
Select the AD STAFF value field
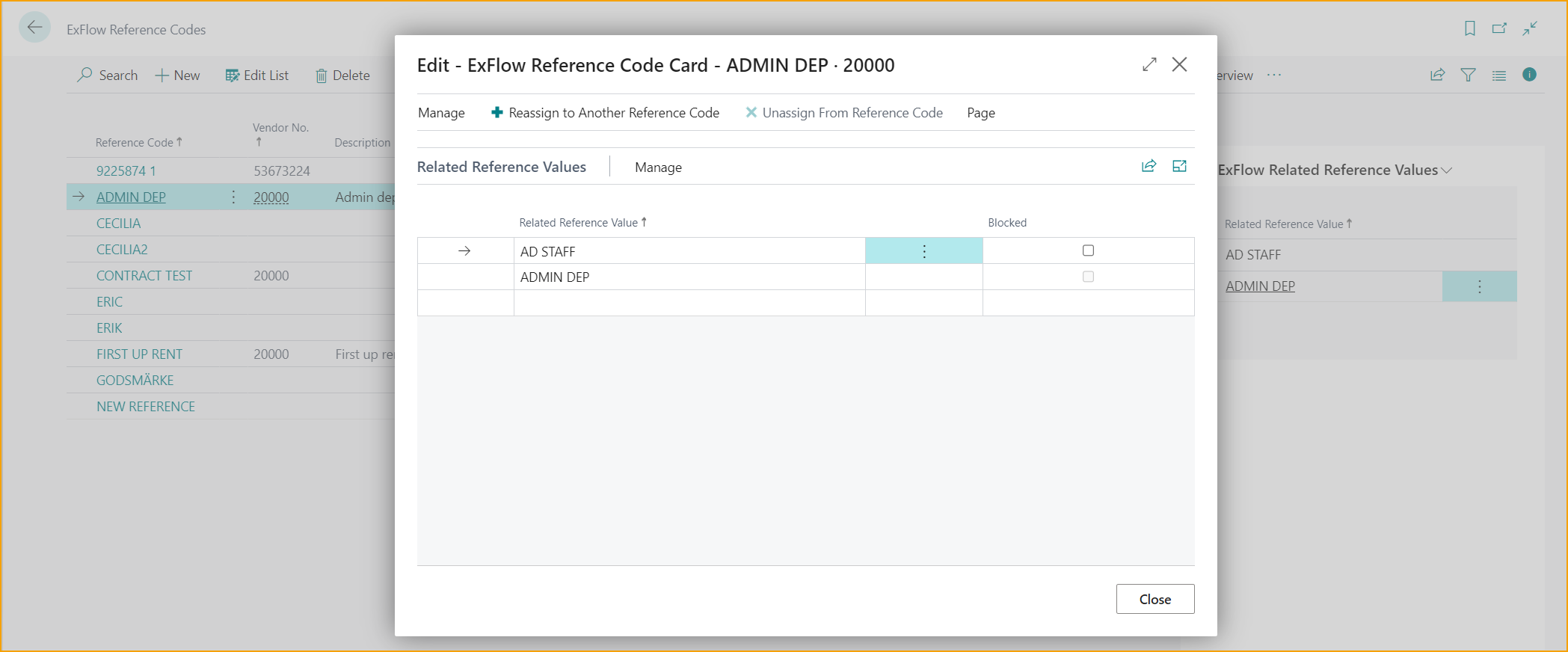click(x=689, y=251)
